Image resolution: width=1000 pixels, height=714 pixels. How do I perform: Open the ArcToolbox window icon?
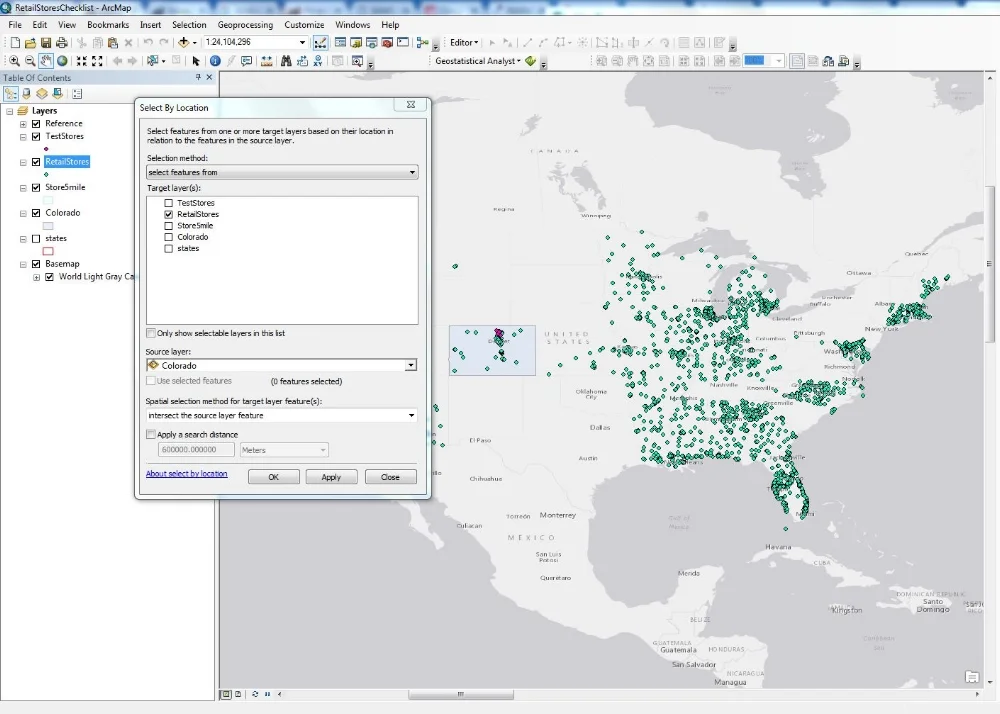[x=387, y=43]
